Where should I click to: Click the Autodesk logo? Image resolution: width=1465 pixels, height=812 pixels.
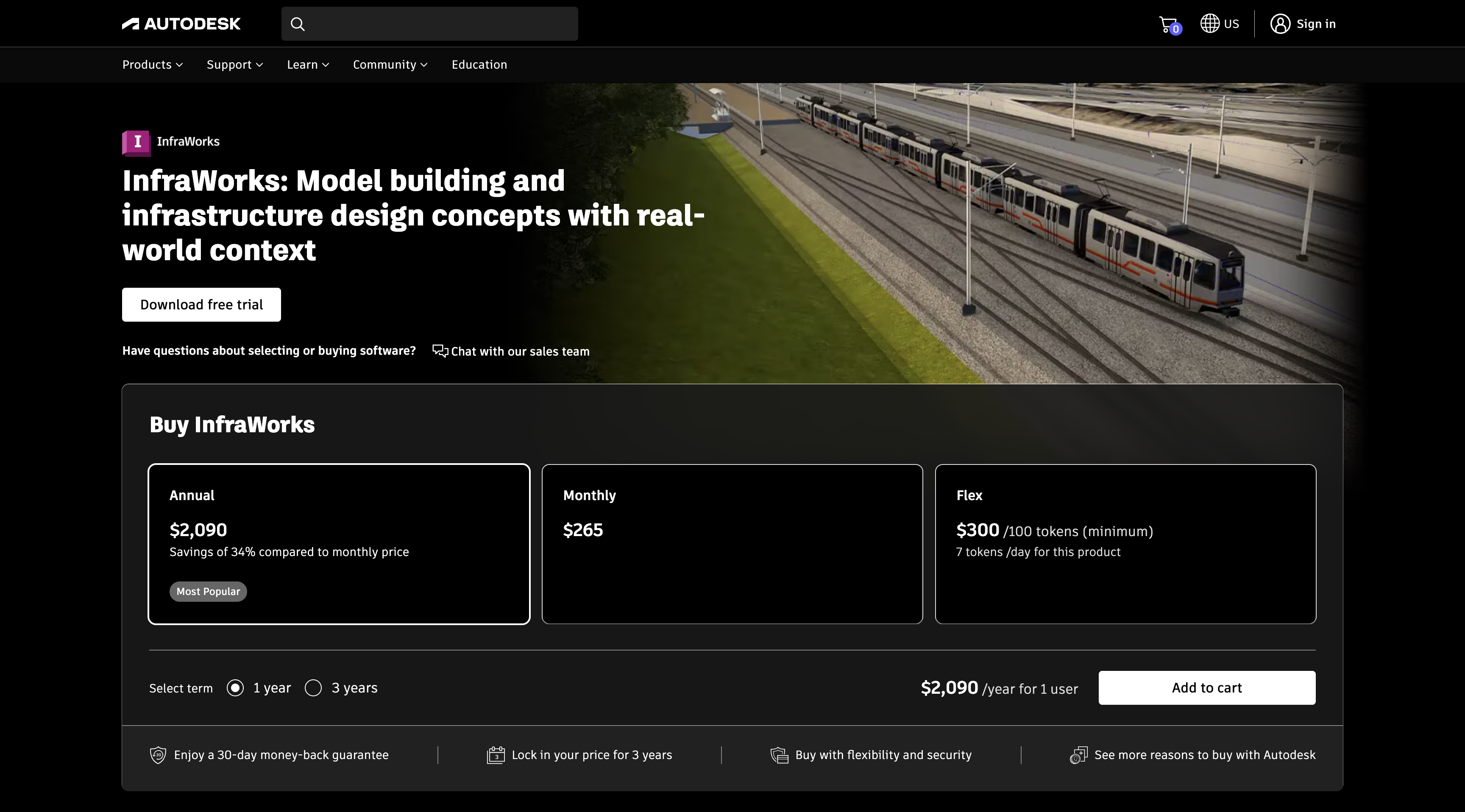[x=181, y=24]
